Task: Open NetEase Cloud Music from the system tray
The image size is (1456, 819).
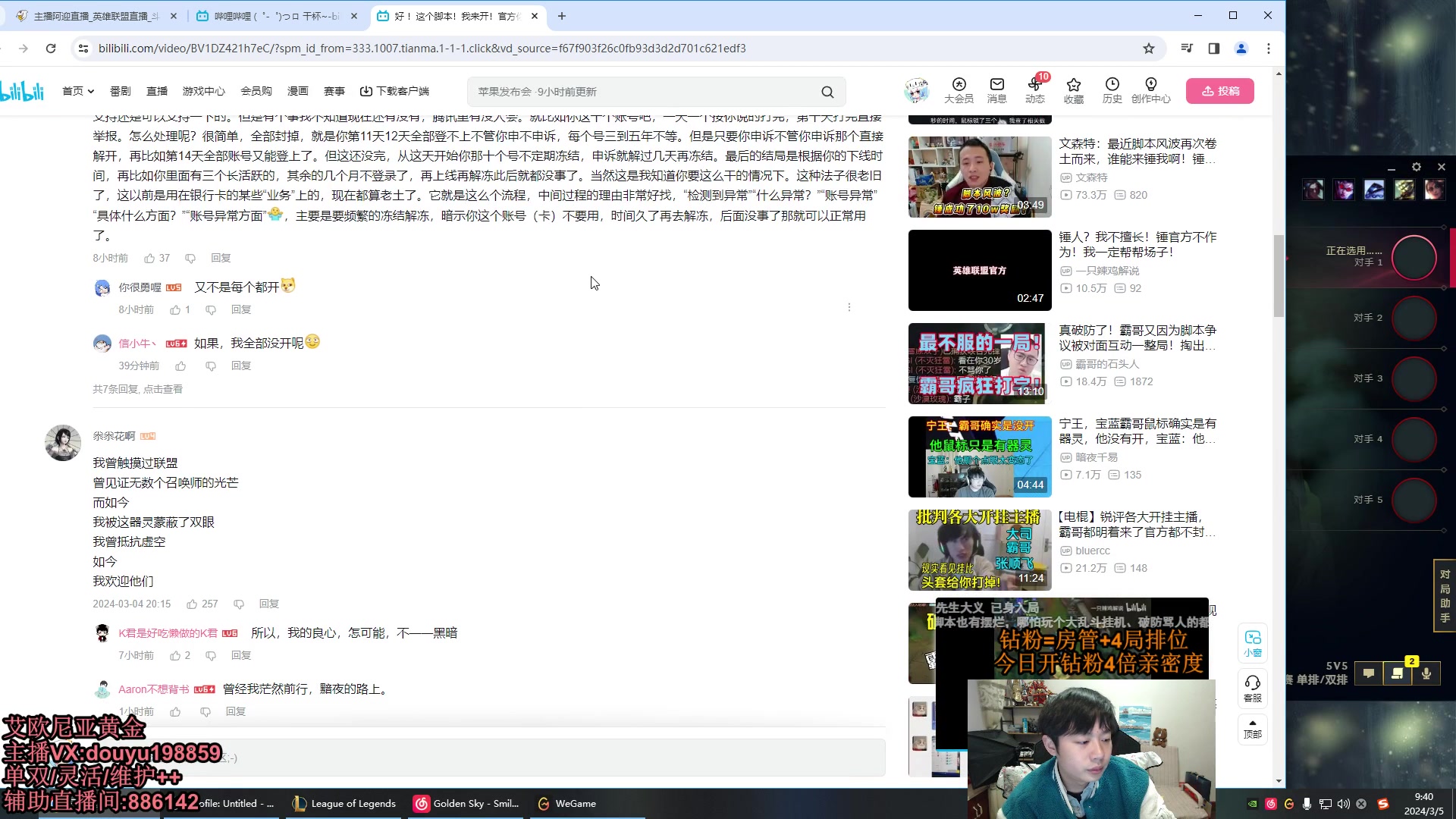Action: coord(1272,803)
